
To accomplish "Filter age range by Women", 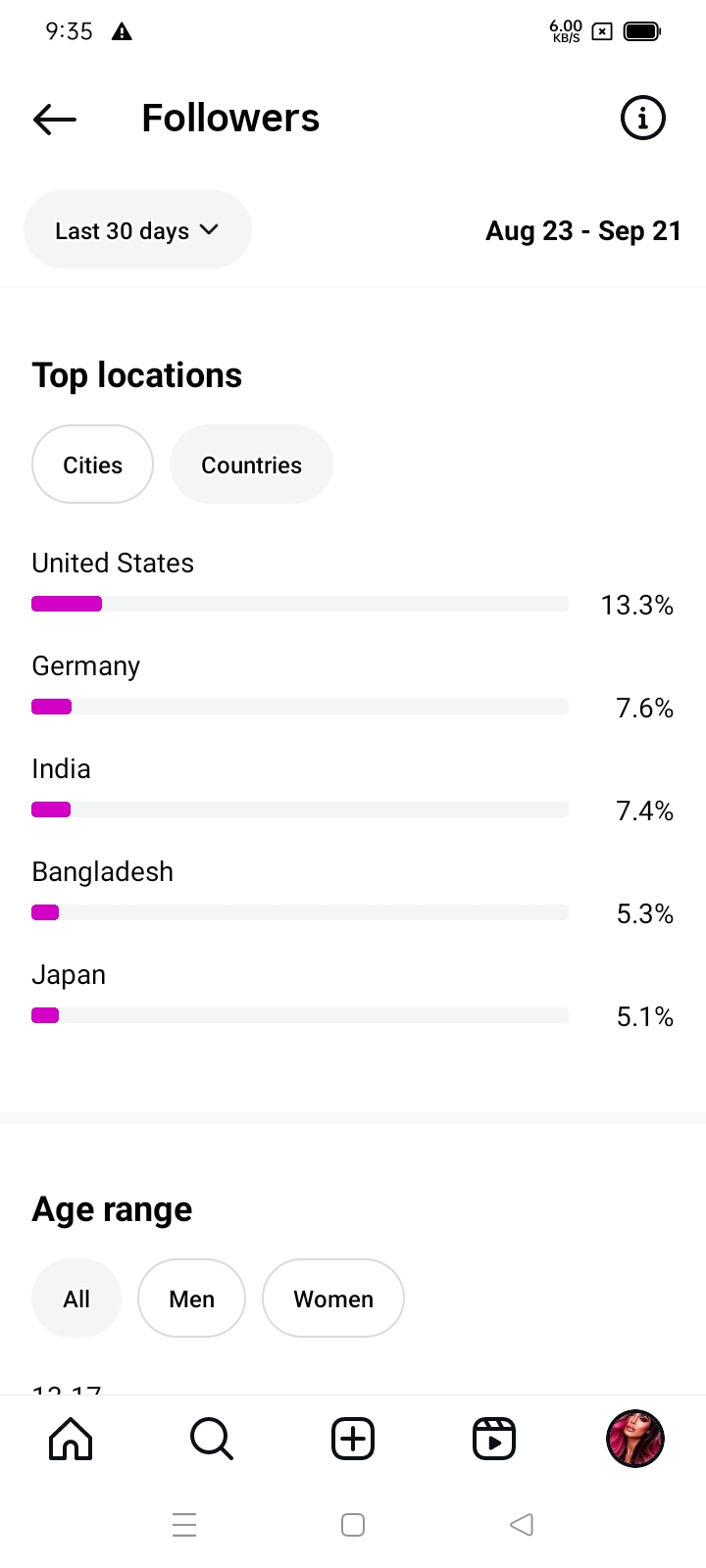I will pyautogui.click(x=333, y=1298).
